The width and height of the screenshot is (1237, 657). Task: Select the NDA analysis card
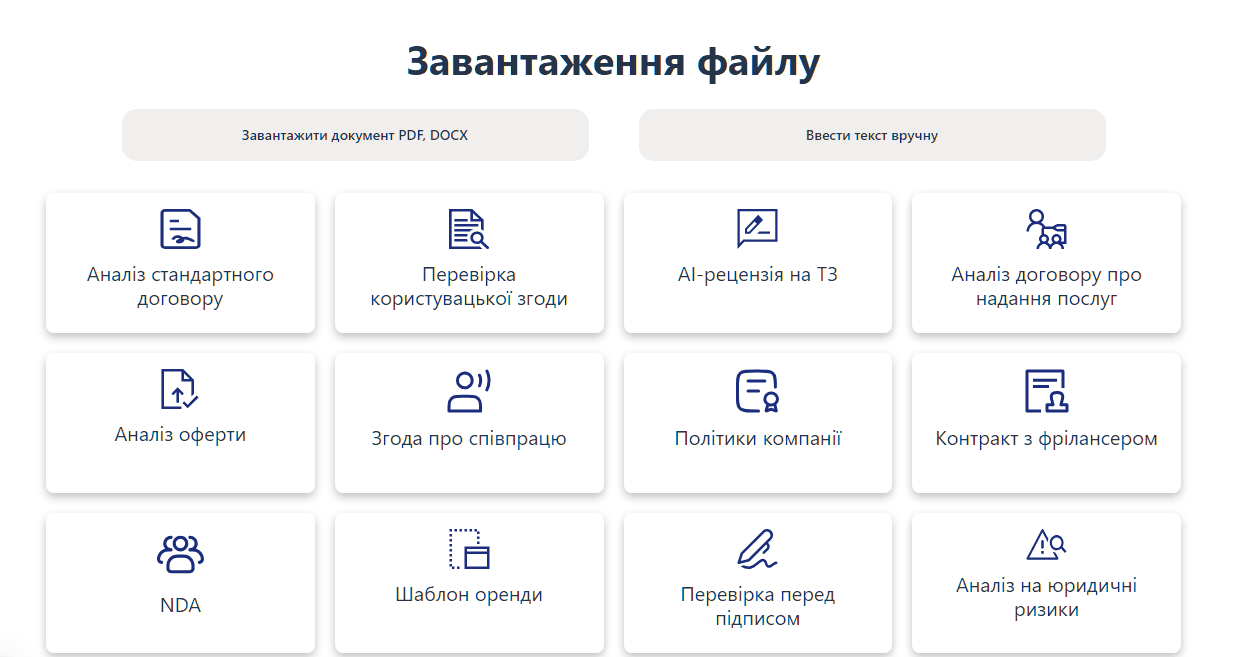[180, 582]
